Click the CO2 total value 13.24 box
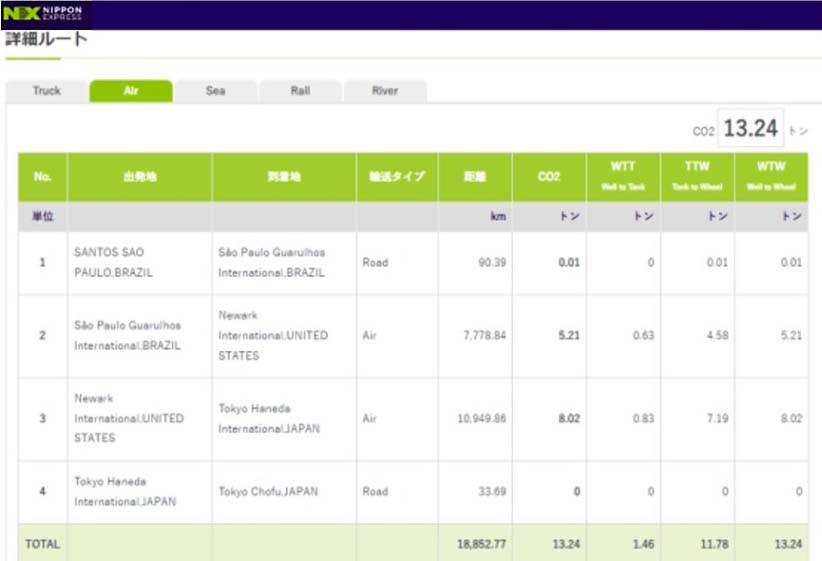 (x=750, y=128)
